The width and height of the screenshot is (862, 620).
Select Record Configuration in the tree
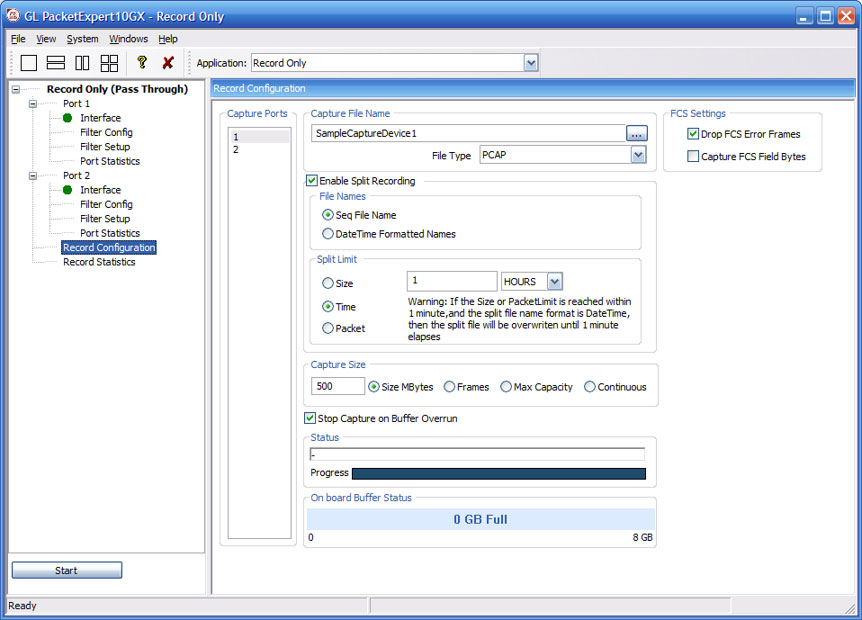pos(109,247)
